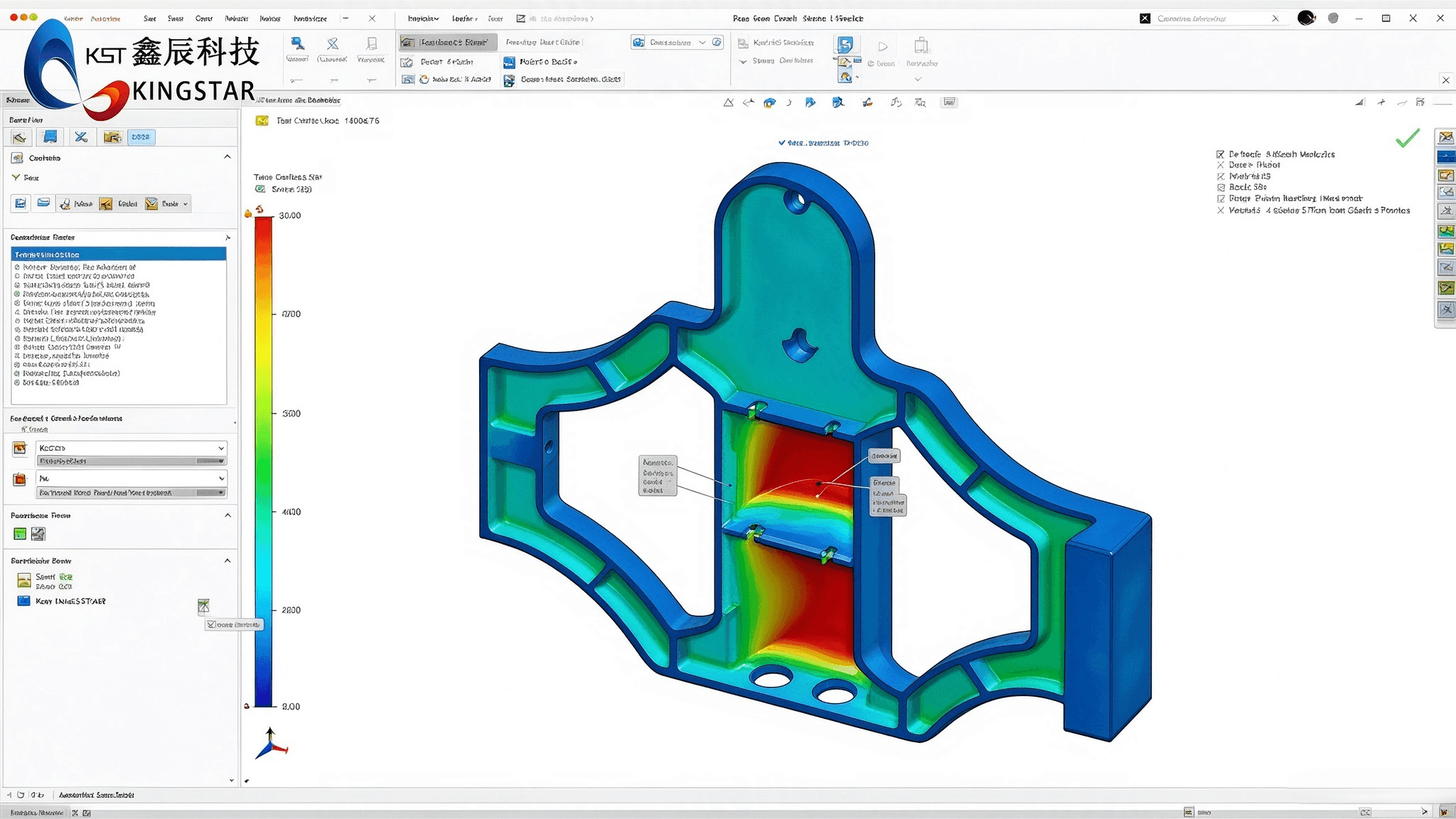This screenshot has width=1456, height=819.
Task: Click the triangle icon at viewport toolbar start
Action: 728,103
